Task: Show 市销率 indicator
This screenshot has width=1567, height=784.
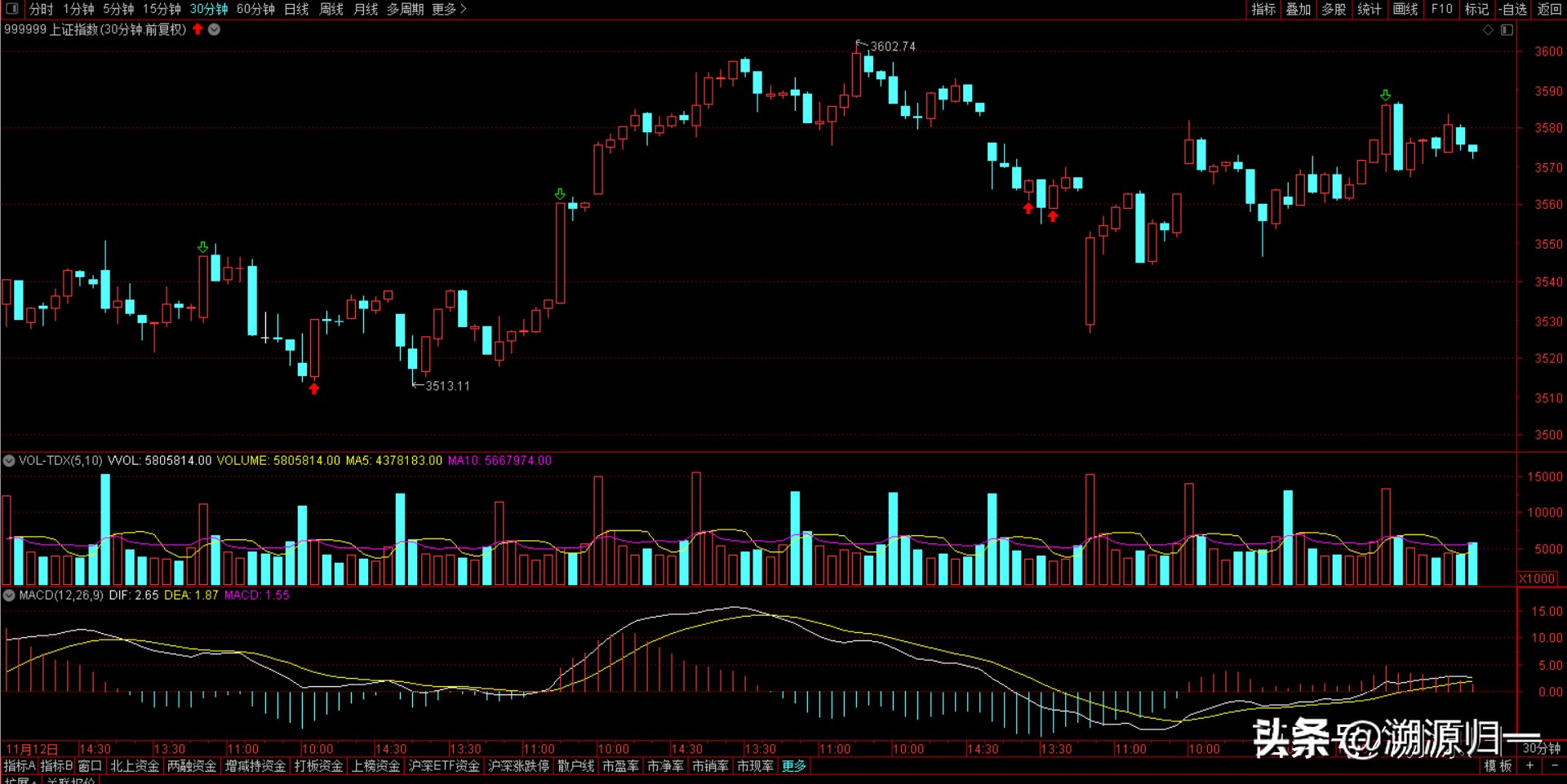Action: coord(711,766)
